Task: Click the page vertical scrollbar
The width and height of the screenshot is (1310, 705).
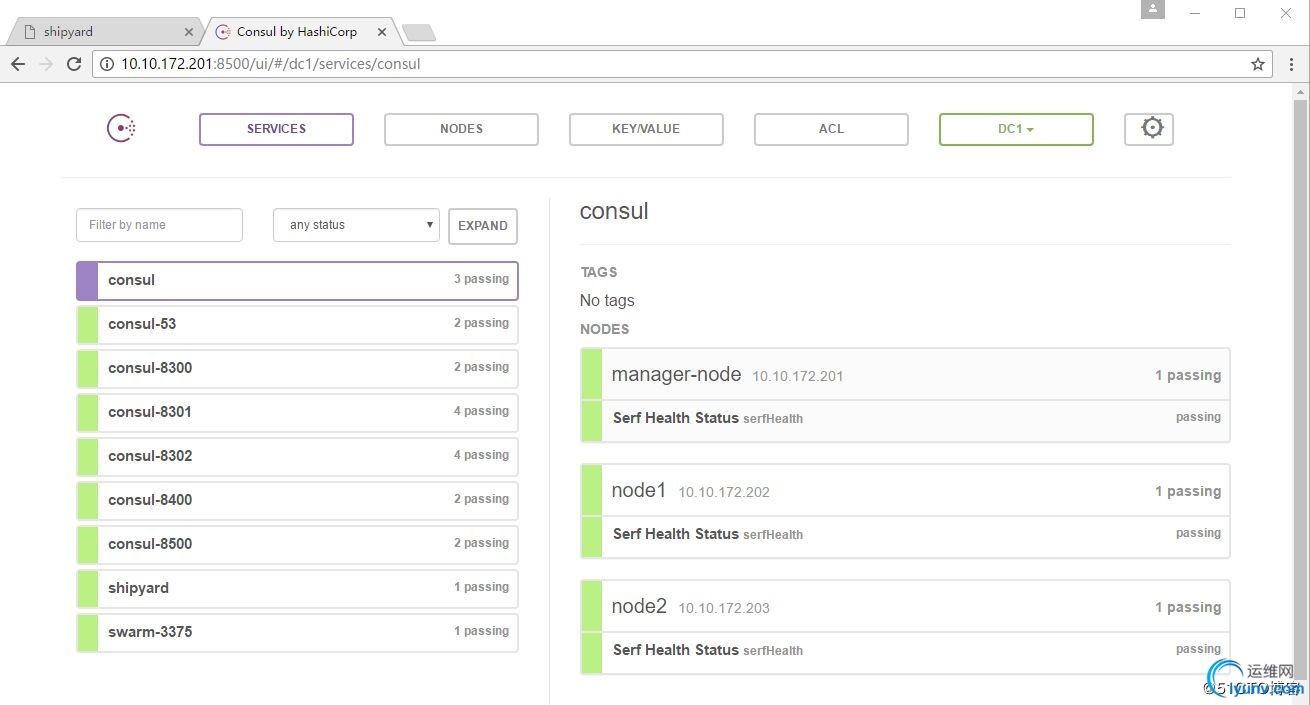Action: [x=1300, y=390]
